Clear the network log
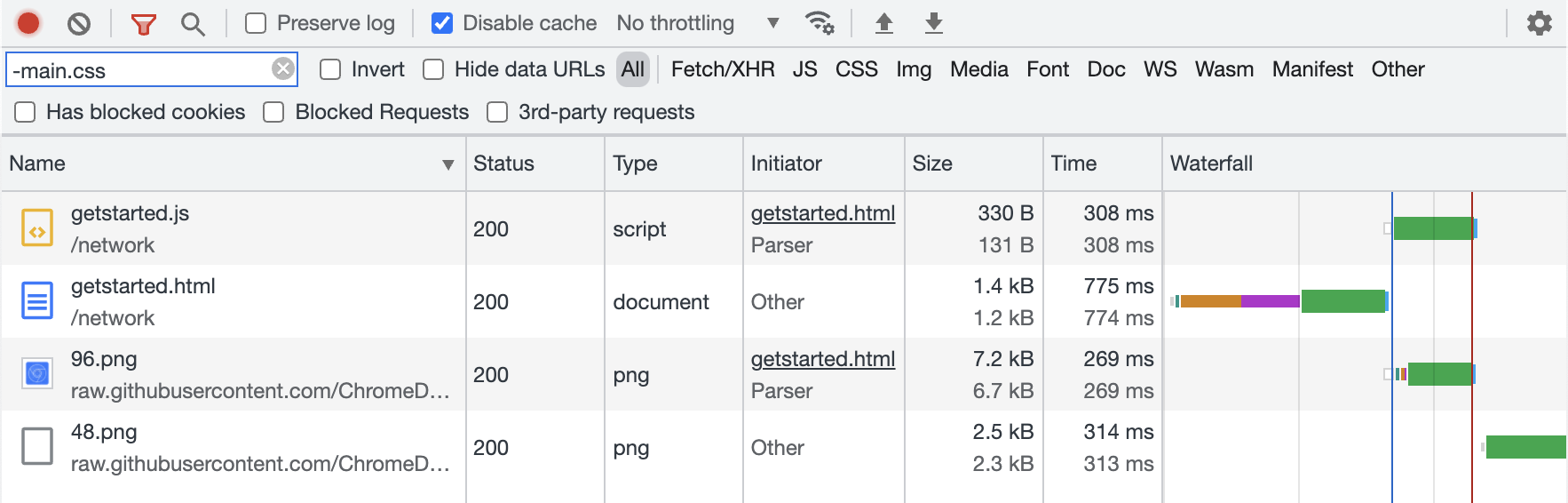This screenshot has height=503, width=1568. (79, 23)
